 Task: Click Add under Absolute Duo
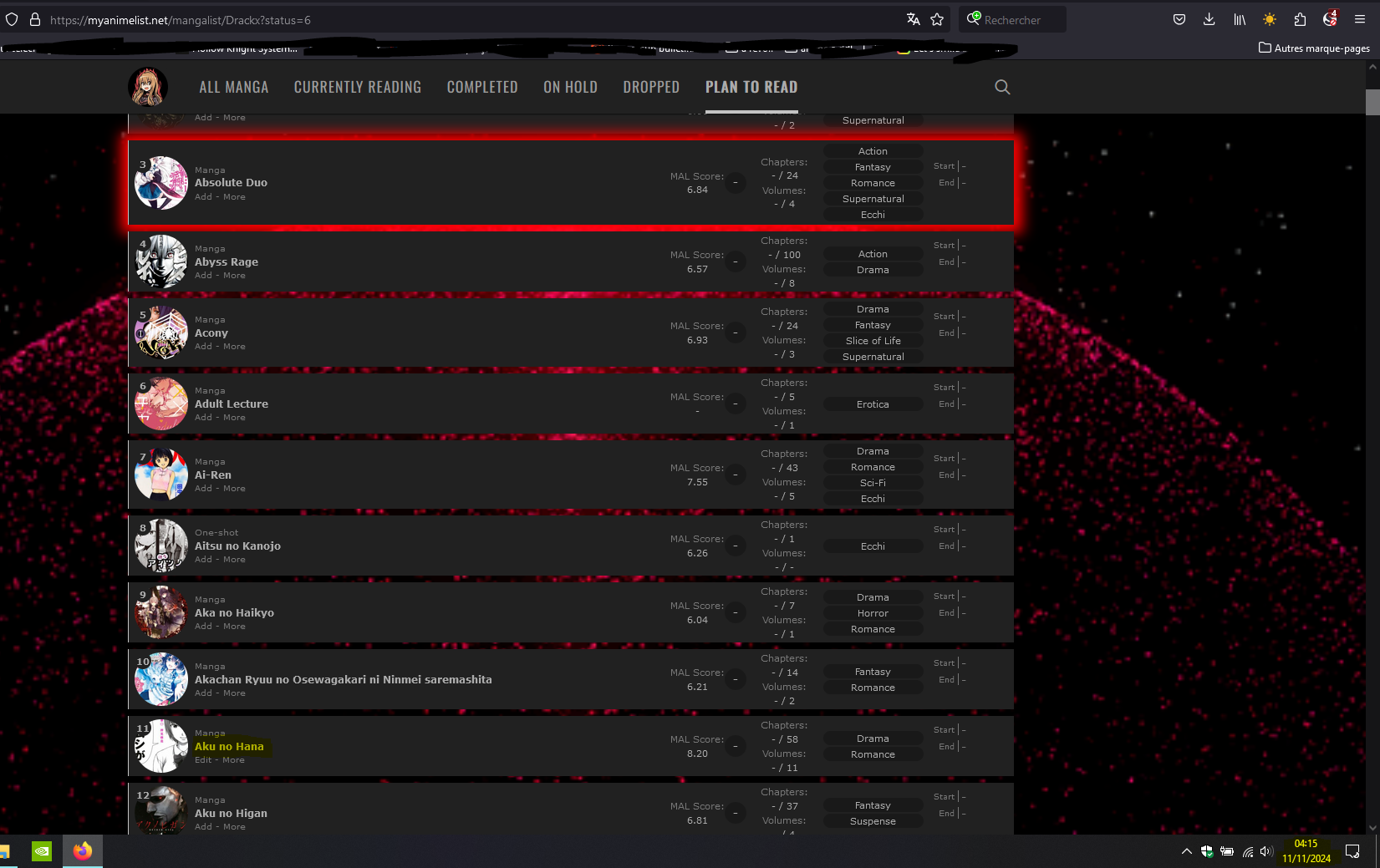point(203,197)
